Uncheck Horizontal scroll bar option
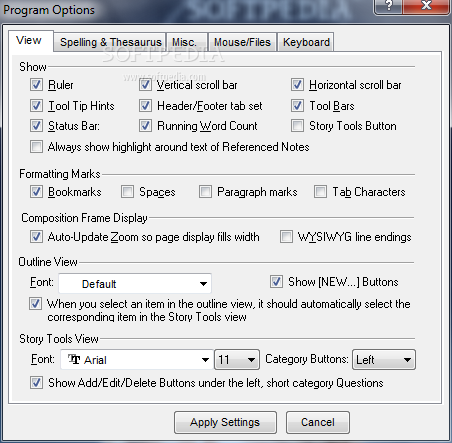This screenshot has width=452, height=443. [x=297, y=85]
